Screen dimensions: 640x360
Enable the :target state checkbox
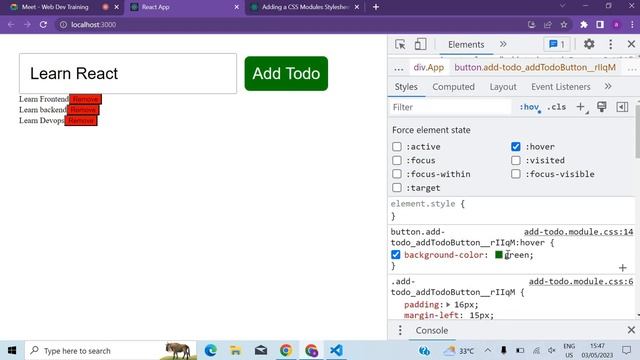pyautogui.click(x=397, y=188)
